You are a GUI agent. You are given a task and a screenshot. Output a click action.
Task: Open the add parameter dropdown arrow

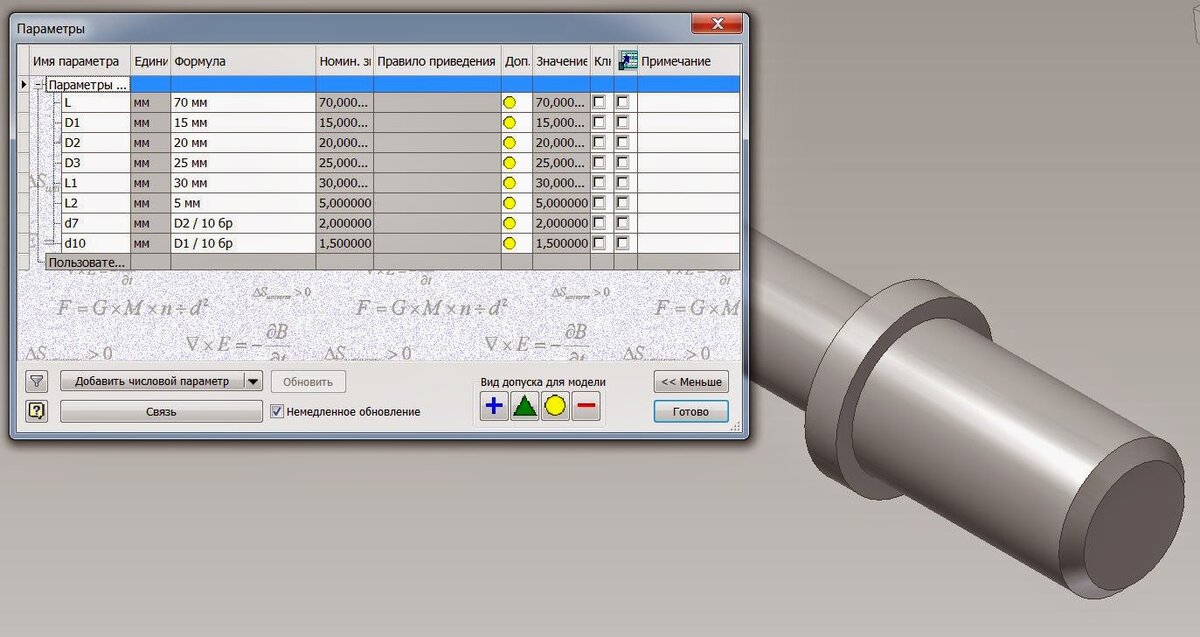coord(253,381)
